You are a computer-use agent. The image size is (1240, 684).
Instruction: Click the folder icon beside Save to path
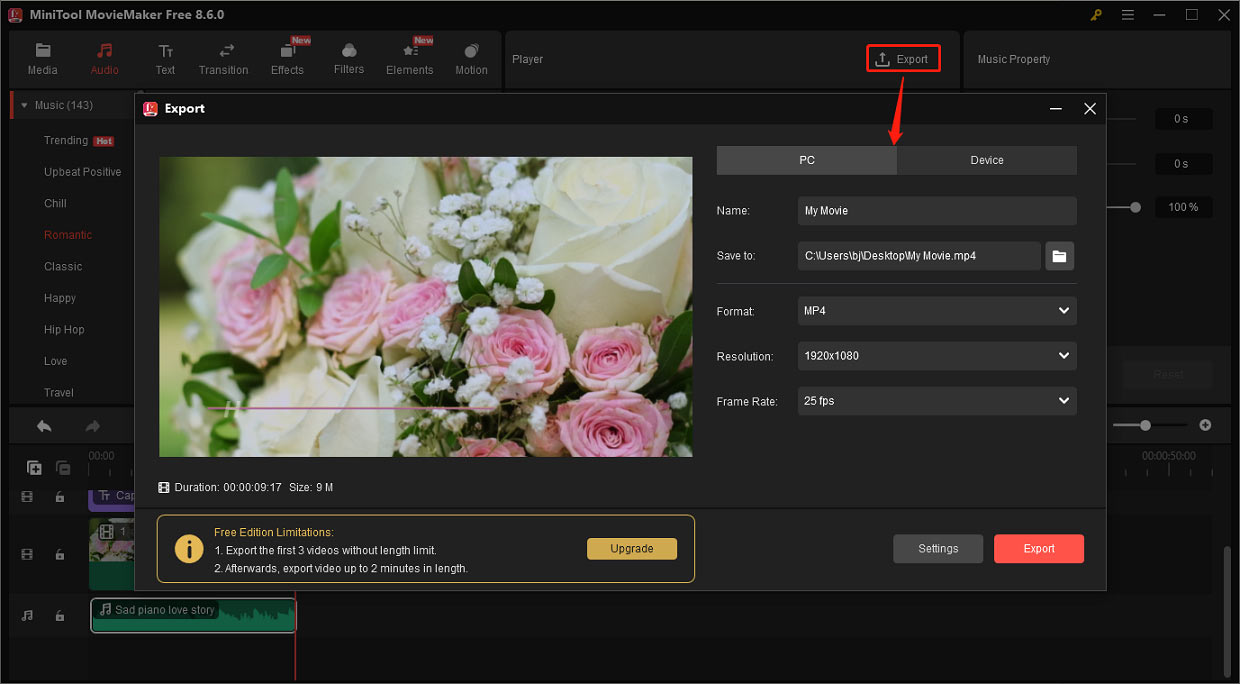click(1060, 256)
